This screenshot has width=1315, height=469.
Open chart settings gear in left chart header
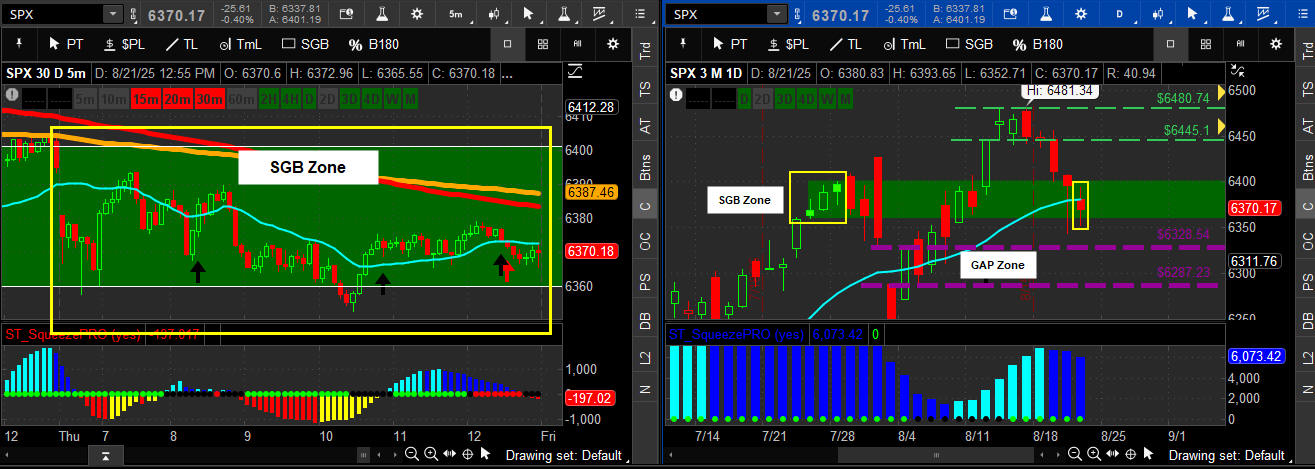pos(416,14)
